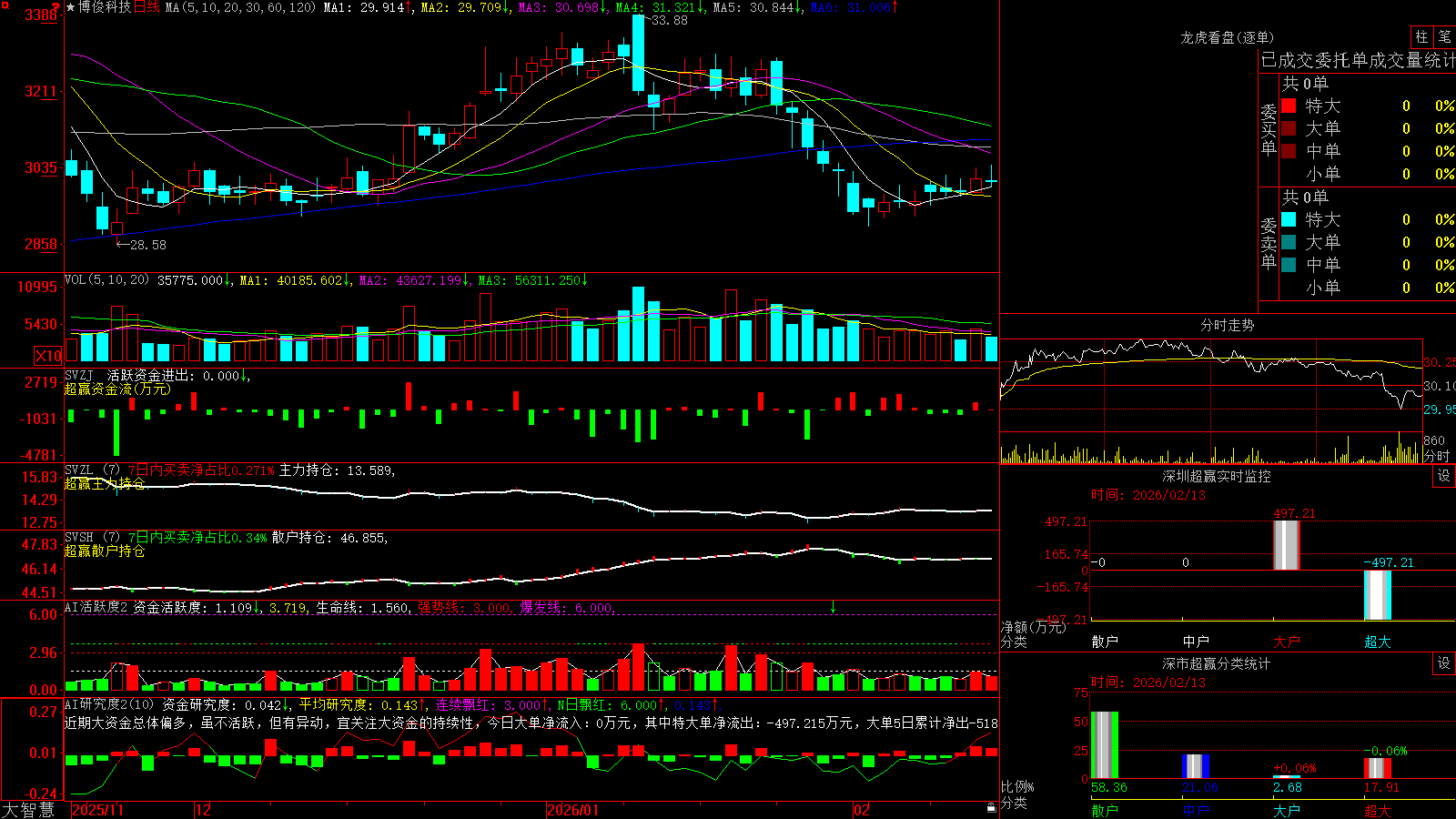Select the 分时走势 panel header
Viewport: 1456px width, 819px height.
1227,325
